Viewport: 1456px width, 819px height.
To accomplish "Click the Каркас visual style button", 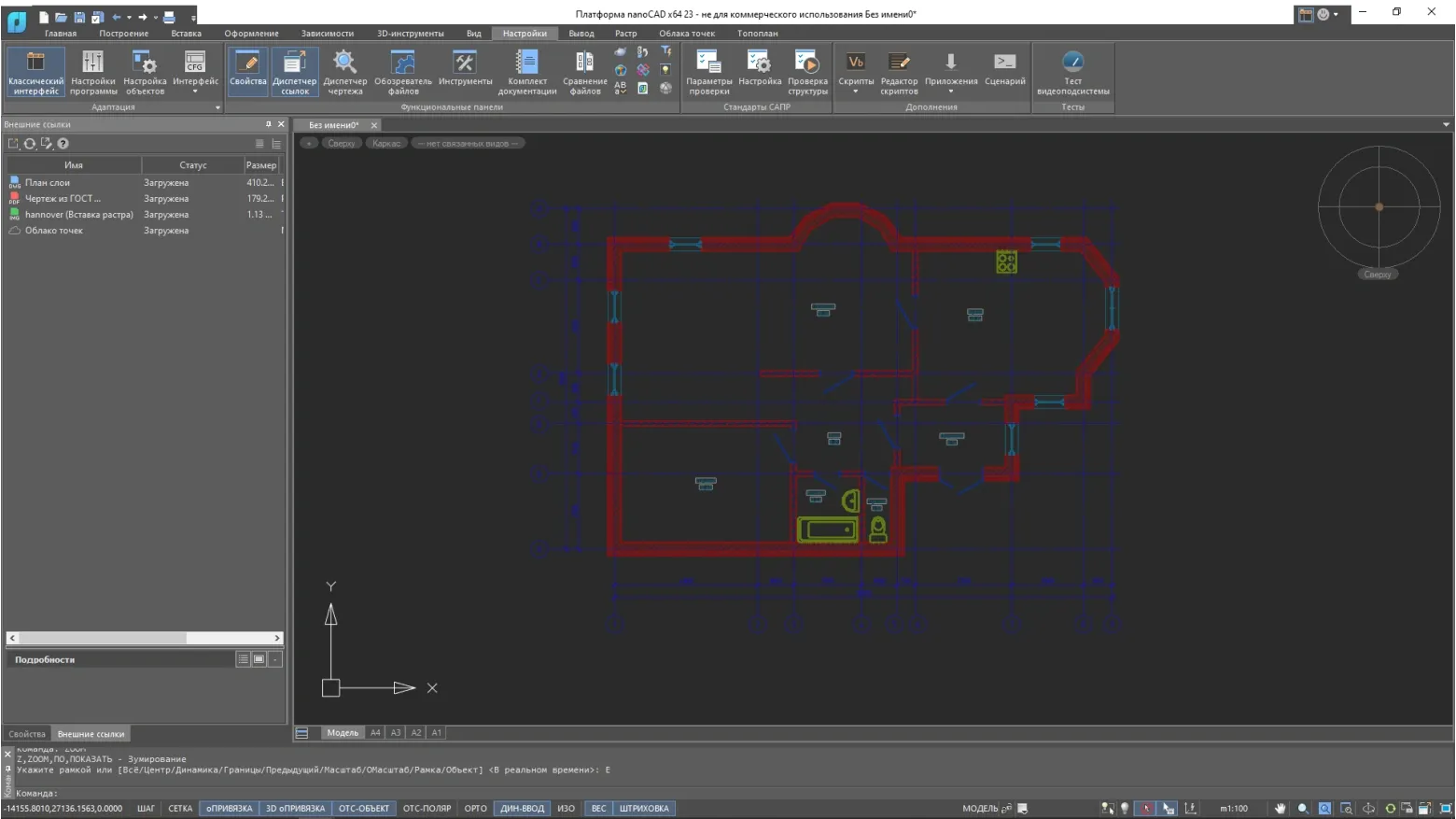I will (385, 144).
